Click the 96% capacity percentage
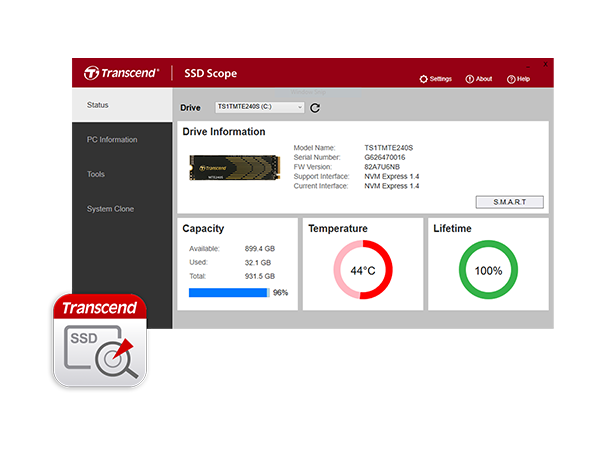Viewport: 600px width, 450px height. click(280, 293)
